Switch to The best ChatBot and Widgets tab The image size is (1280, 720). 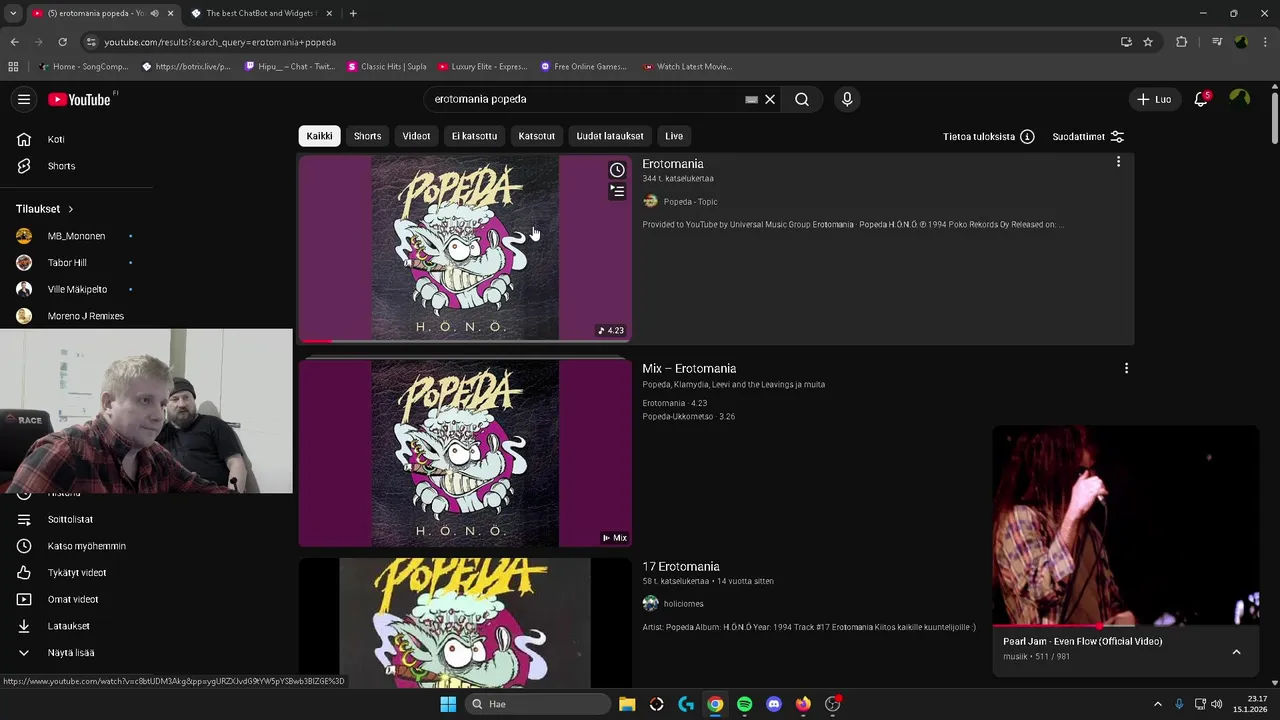tap(260, 13)
